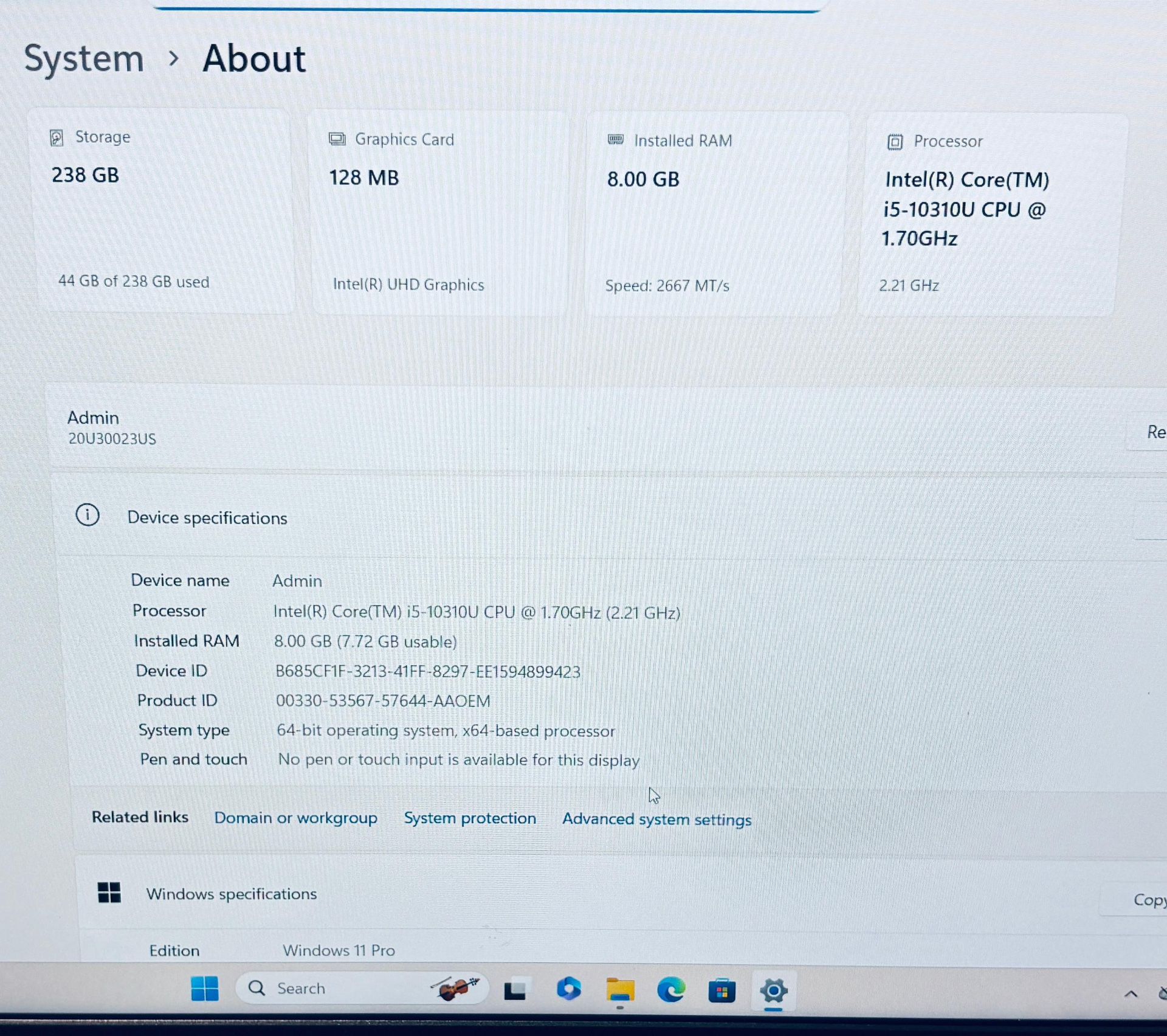Click the violin search highlight icon
The height and width of the screenshot is (1036, 1167).
tap(455, 988)
